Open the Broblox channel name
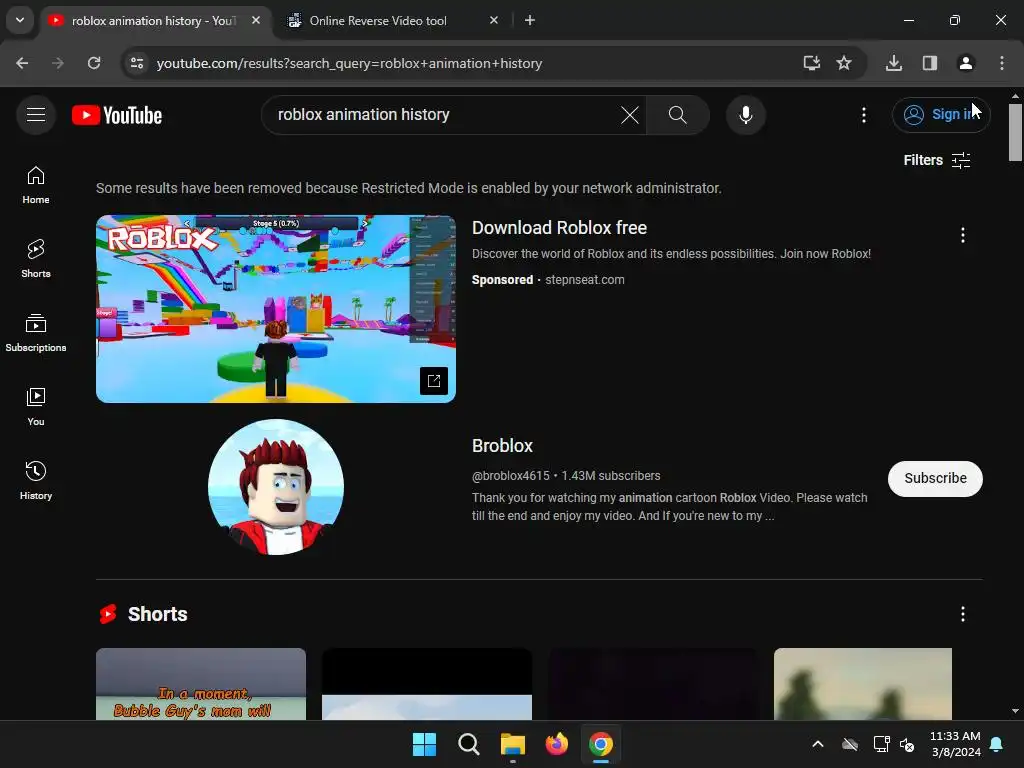This screenshot has height=768, width=1024. coord(502,446)
